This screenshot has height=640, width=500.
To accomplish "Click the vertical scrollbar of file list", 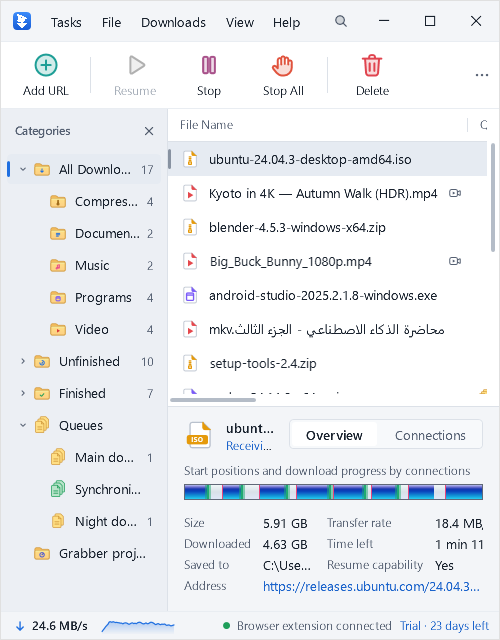I will (x=493, y=198).
